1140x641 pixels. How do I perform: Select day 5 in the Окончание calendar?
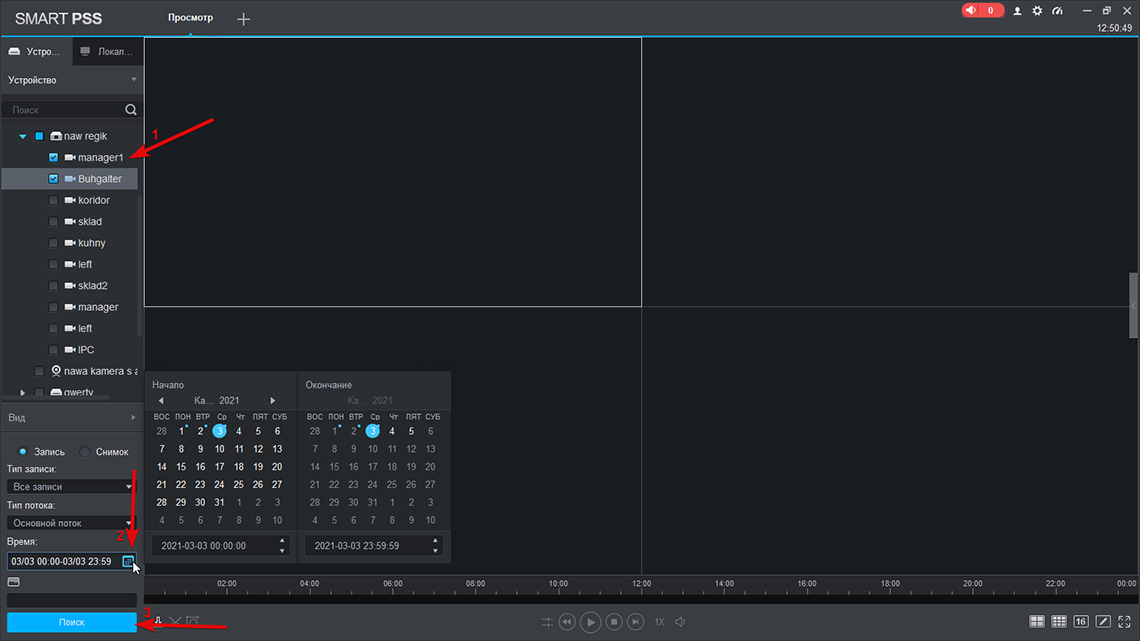411,431
